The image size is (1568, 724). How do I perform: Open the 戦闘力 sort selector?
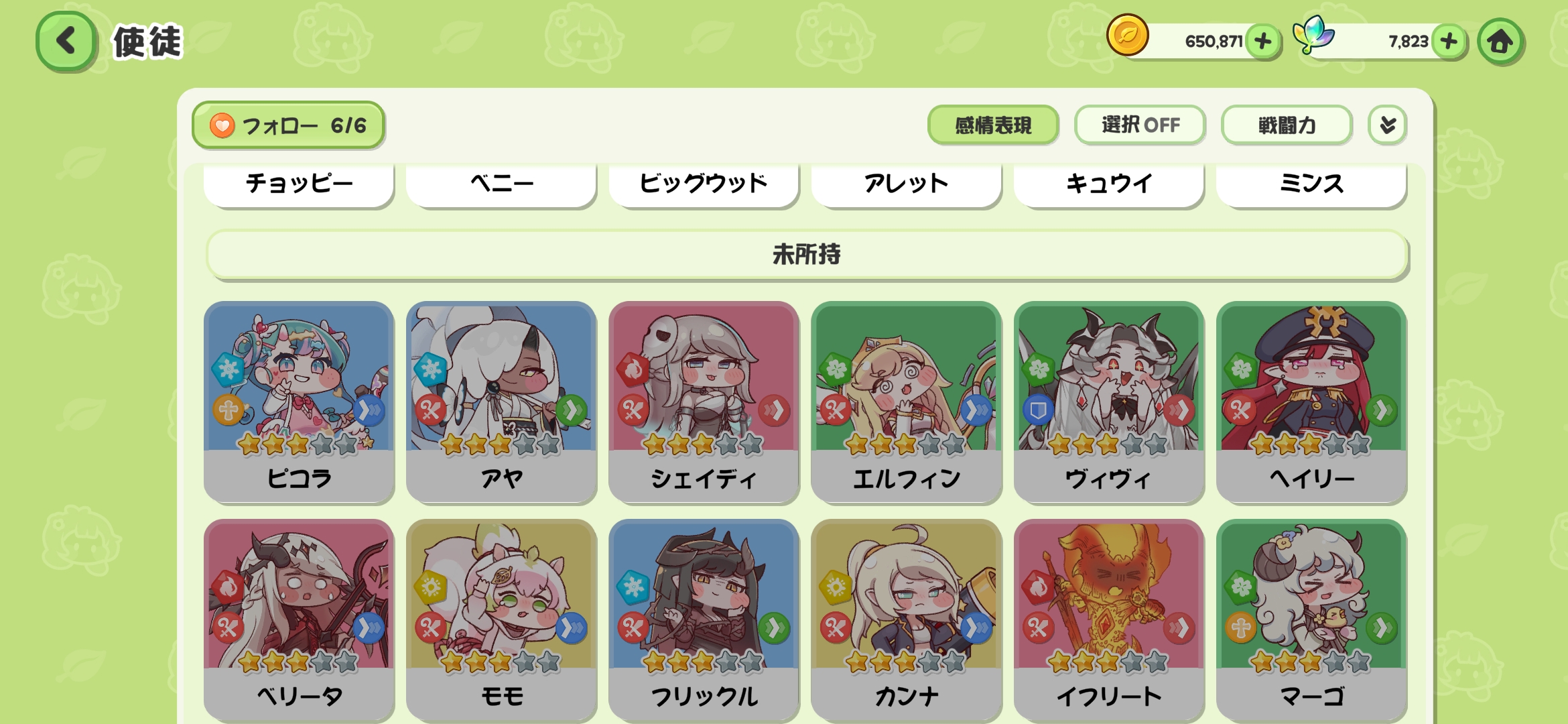[1287, 125]
